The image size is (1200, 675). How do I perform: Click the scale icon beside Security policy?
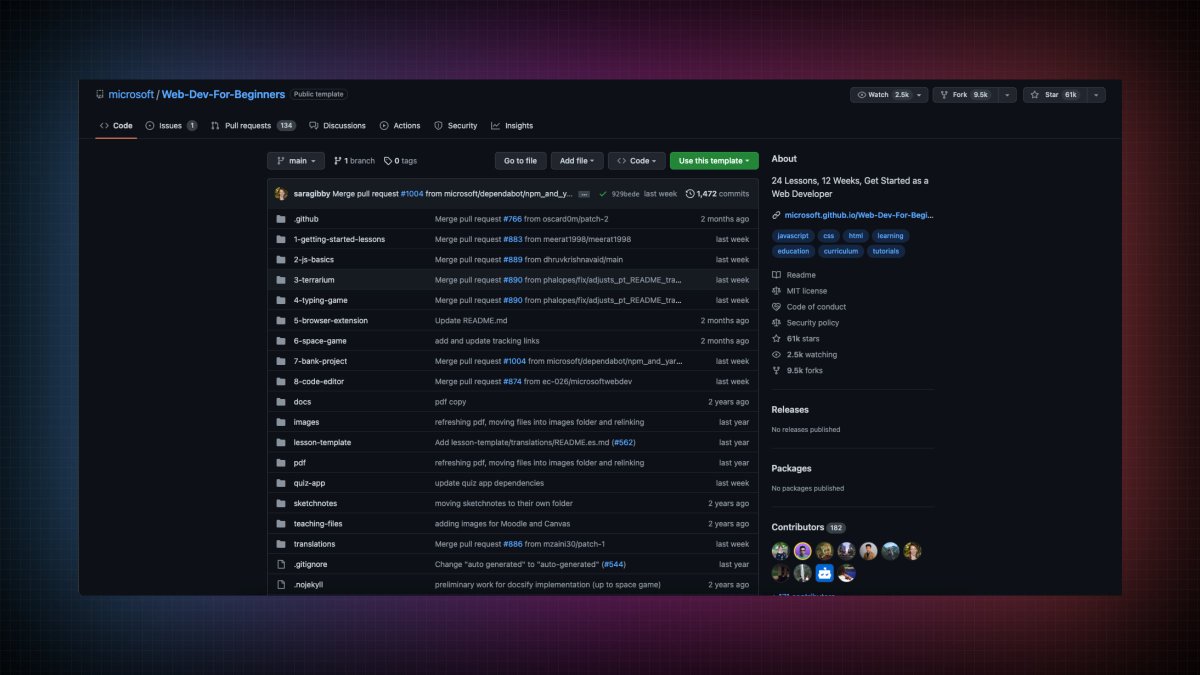776,323
